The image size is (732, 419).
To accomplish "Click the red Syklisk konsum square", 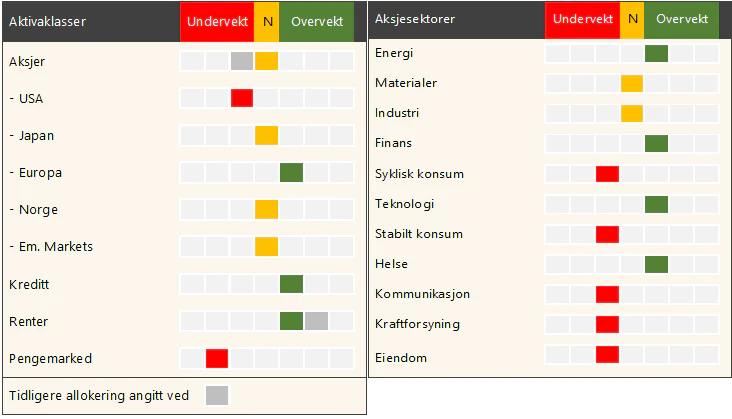I will (x=607, y=174).
